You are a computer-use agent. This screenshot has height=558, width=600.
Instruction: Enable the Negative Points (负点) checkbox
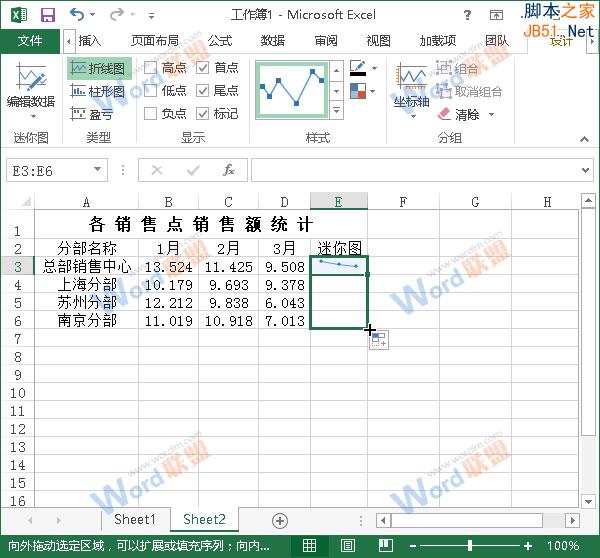[x=151, y=113]
